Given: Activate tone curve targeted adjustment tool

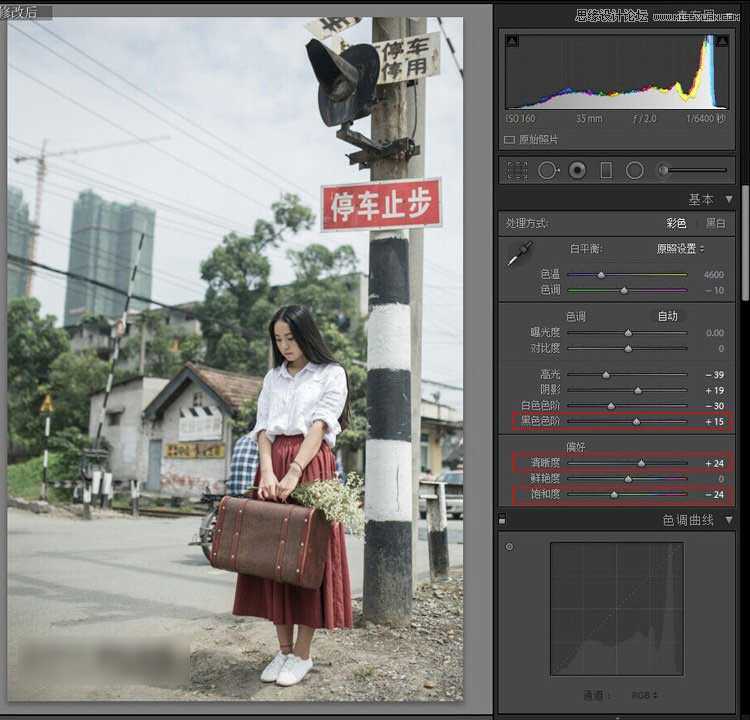Looking at the screenshot, I should coord(509,547).
